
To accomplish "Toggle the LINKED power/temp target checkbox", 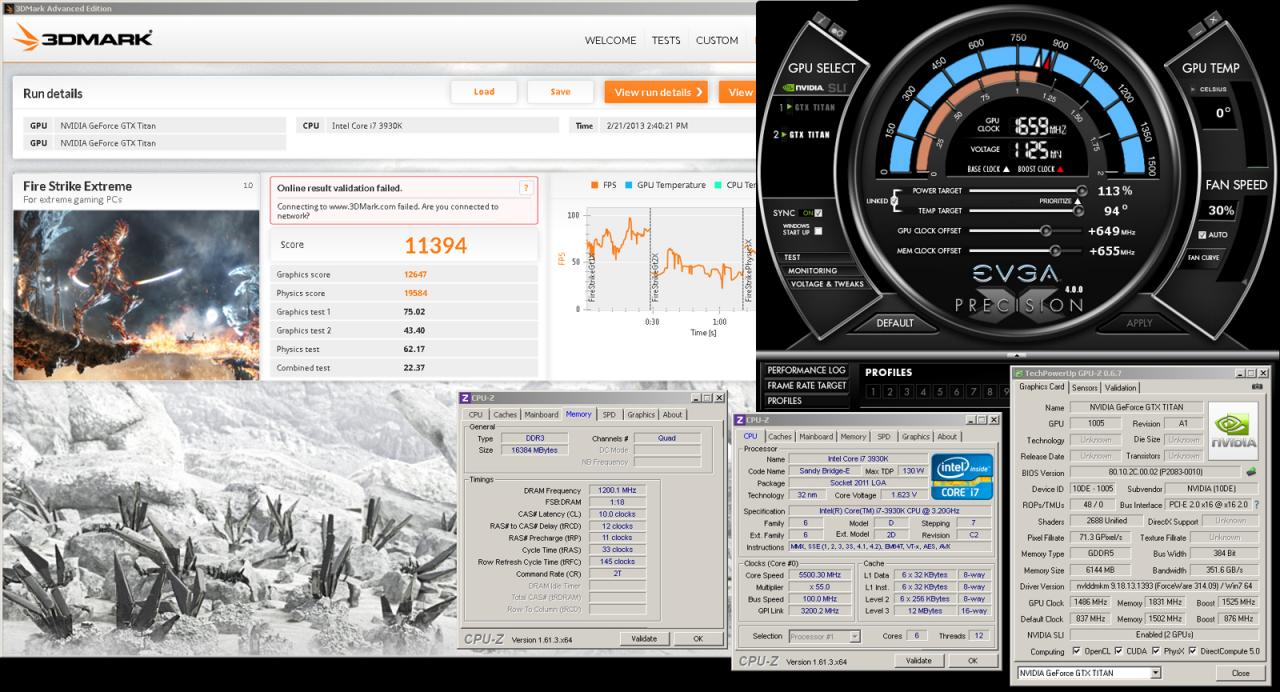I will 893,201.
